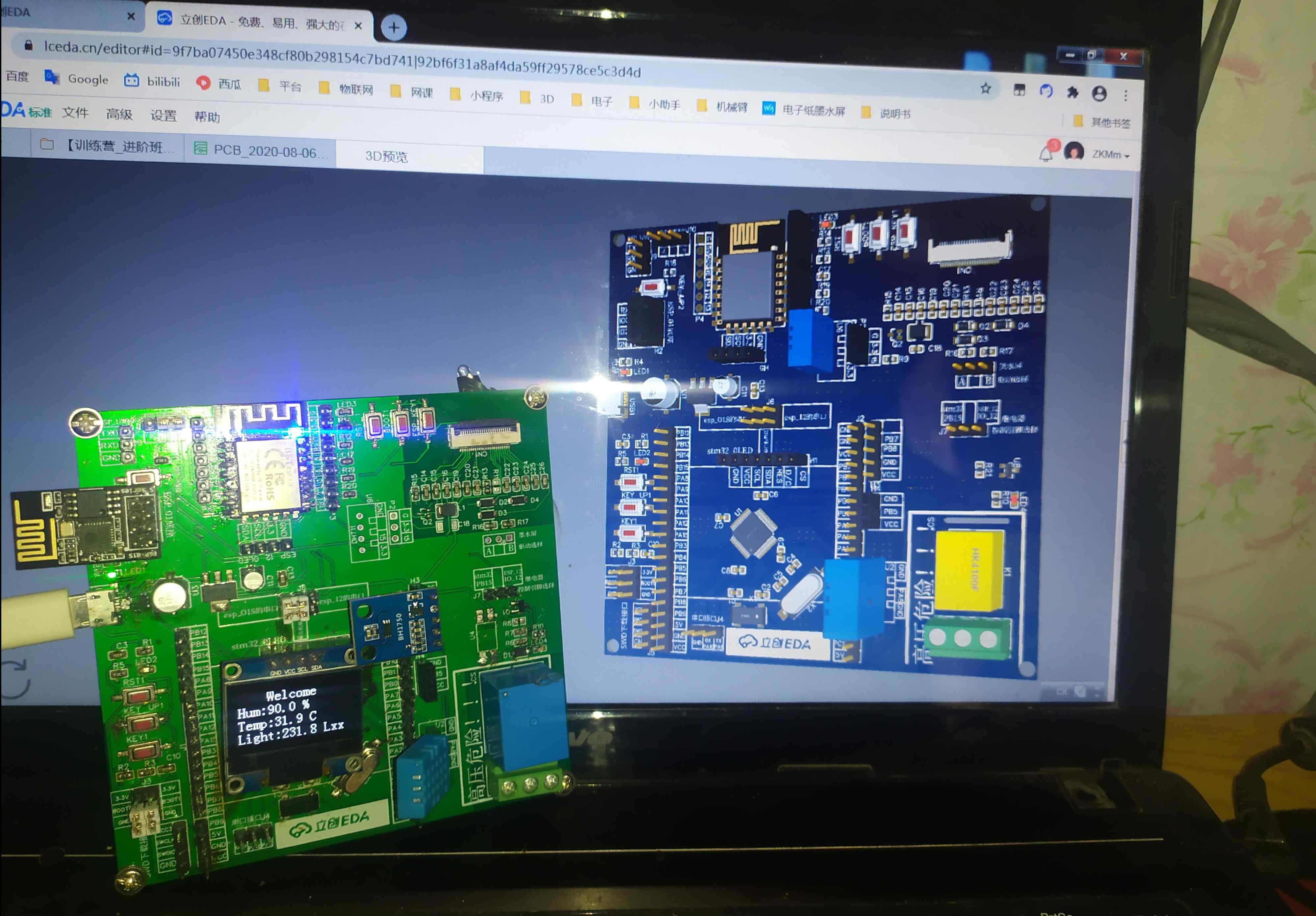Click the site lock icon in address bar
The height and width of the screenshot is (916, 1316).
point(28,45)
